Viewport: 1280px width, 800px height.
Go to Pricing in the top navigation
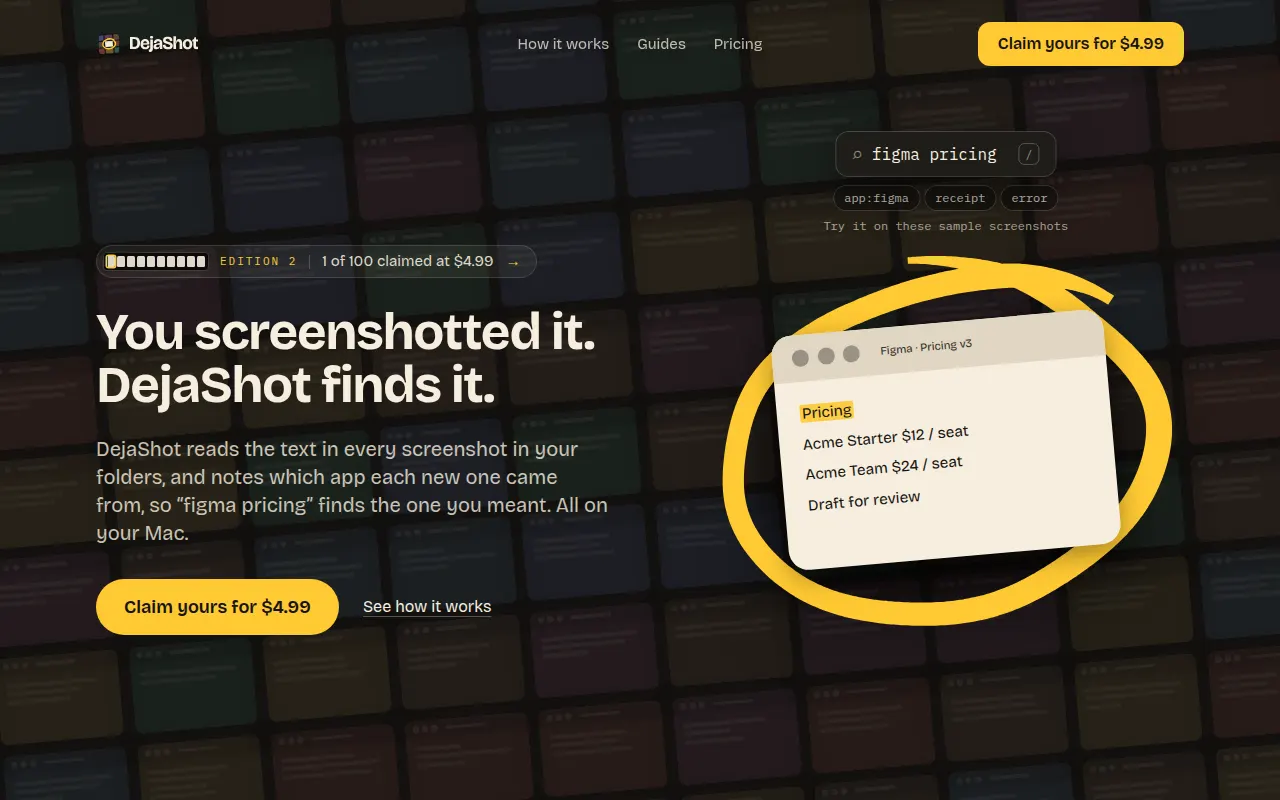[738, 44]
